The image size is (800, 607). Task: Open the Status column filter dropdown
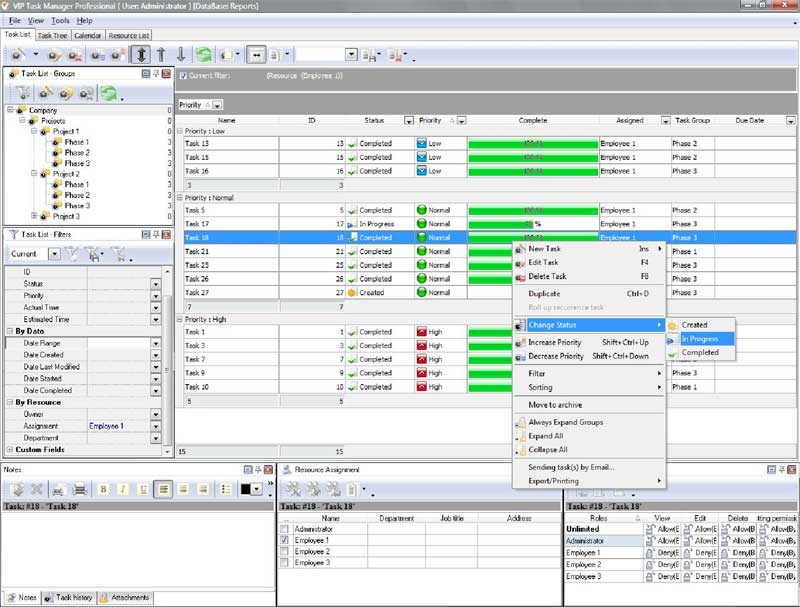coord(408,120)
